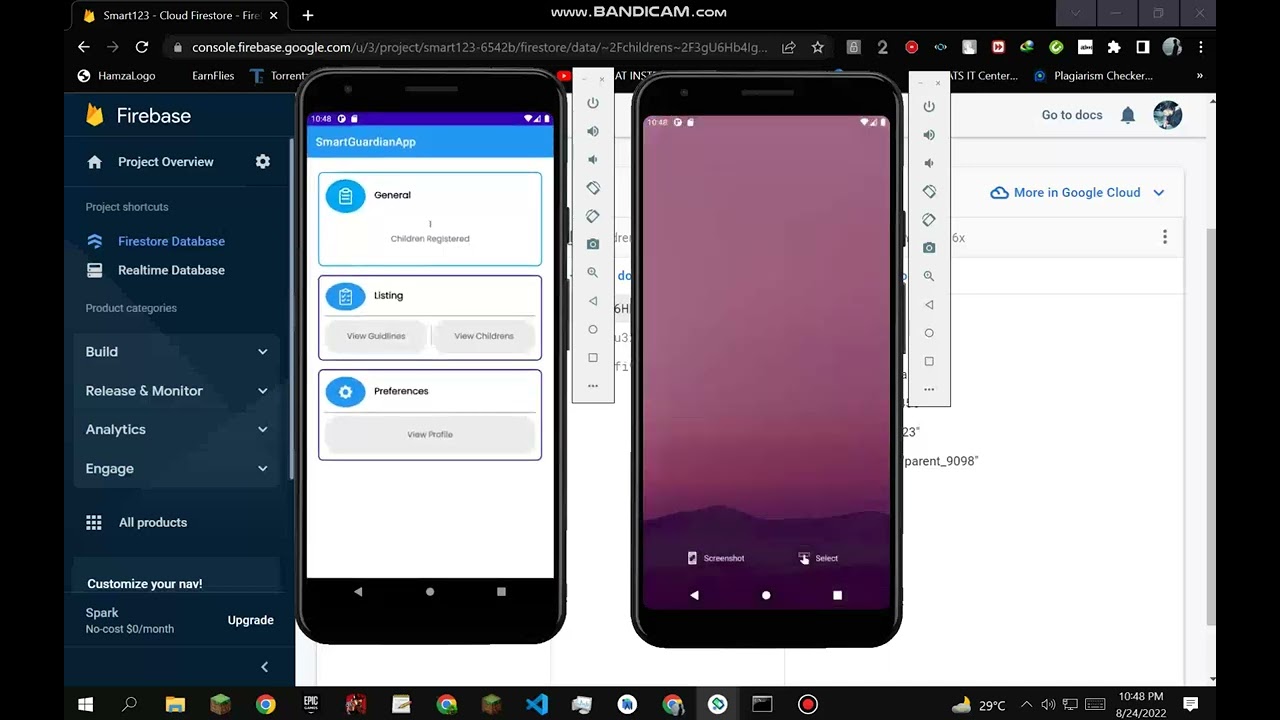Open the Plagiarism Checker bookmark
1280x720 pixels.
click(x=1093, y=75)
